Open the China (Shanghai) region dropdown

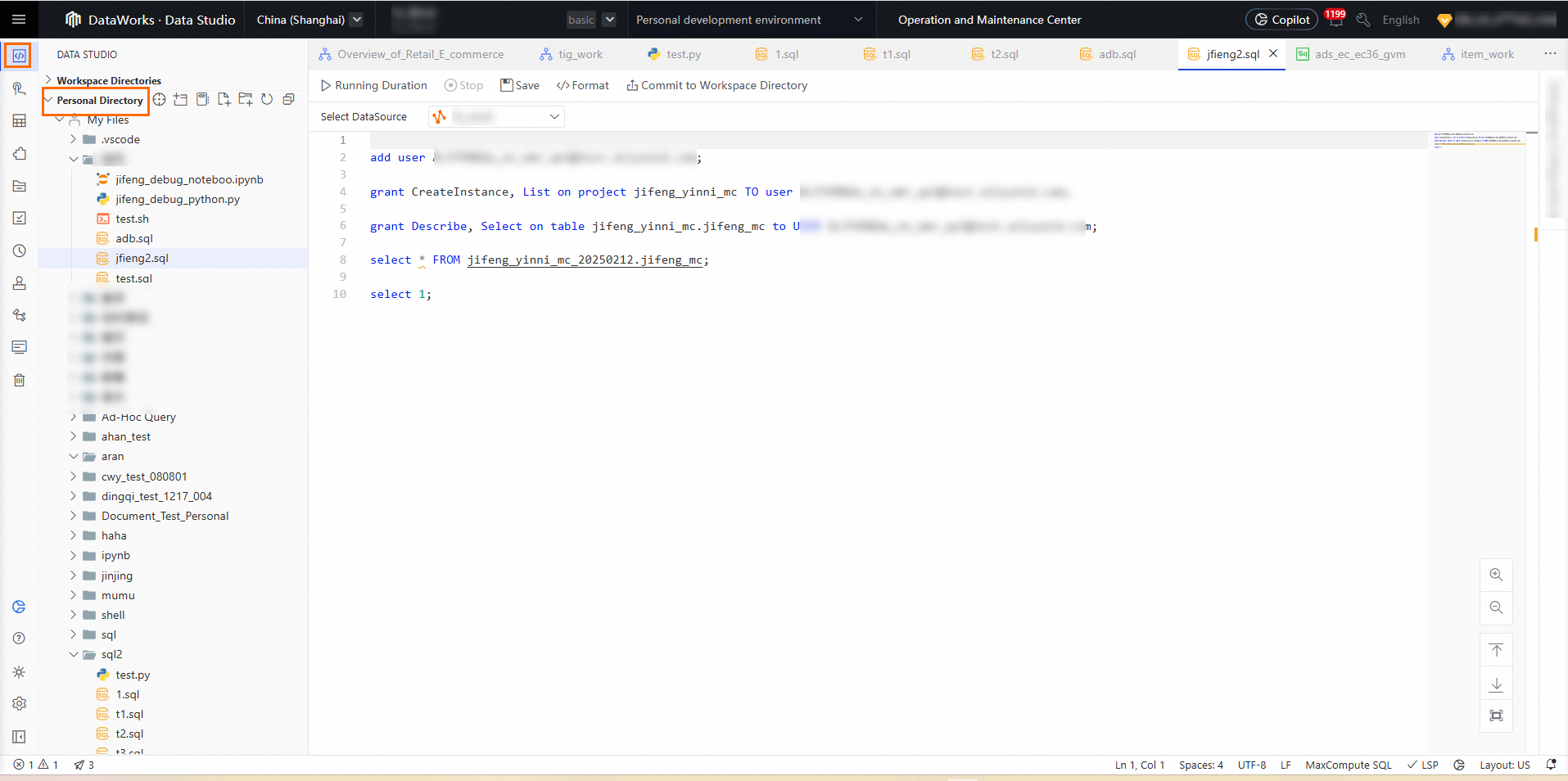click(x=310, y=20)
